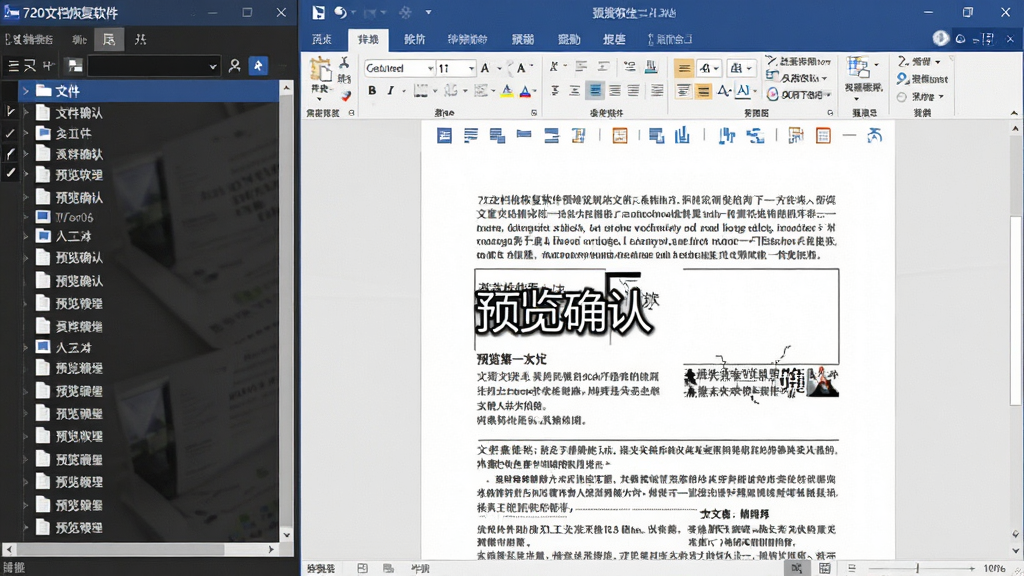Open the last tab in the recovery window
Screen dimensions: 1024x576
coord(140,39)
